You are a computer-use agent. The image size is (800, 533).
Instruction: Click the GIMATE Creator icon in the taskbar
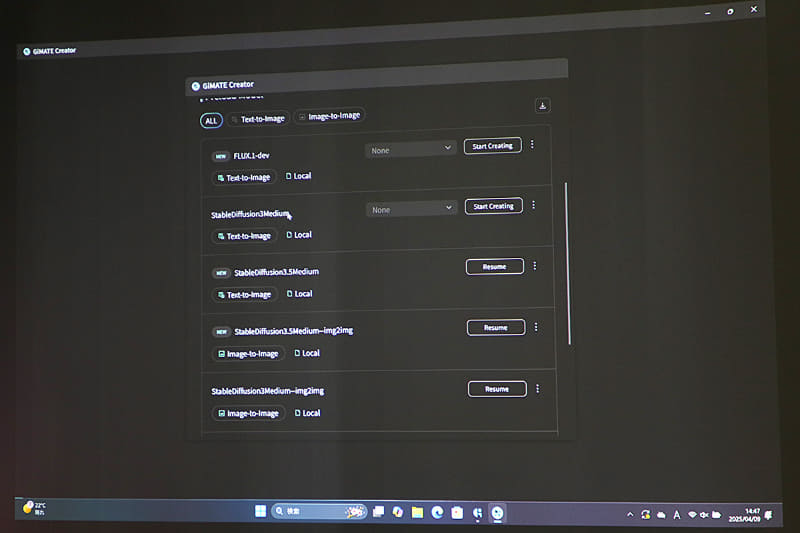pyautogui.click(x=497, y=513)
